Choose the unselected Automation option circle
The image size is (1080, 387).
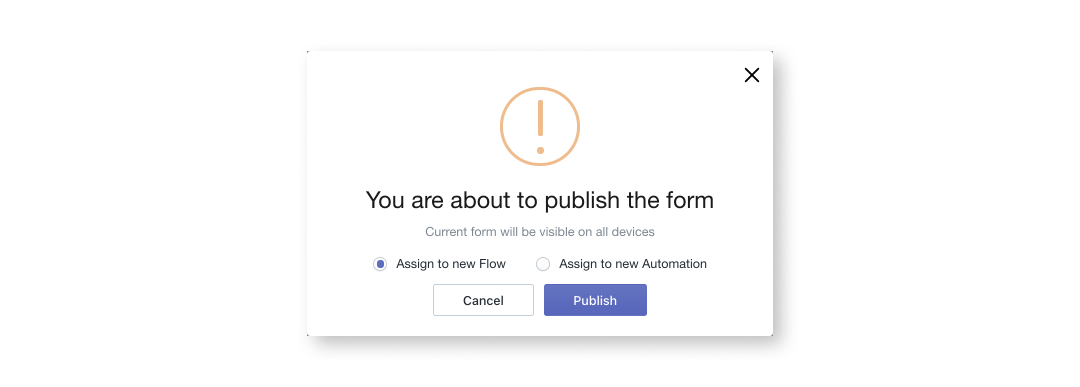click(x=543, y=264)
